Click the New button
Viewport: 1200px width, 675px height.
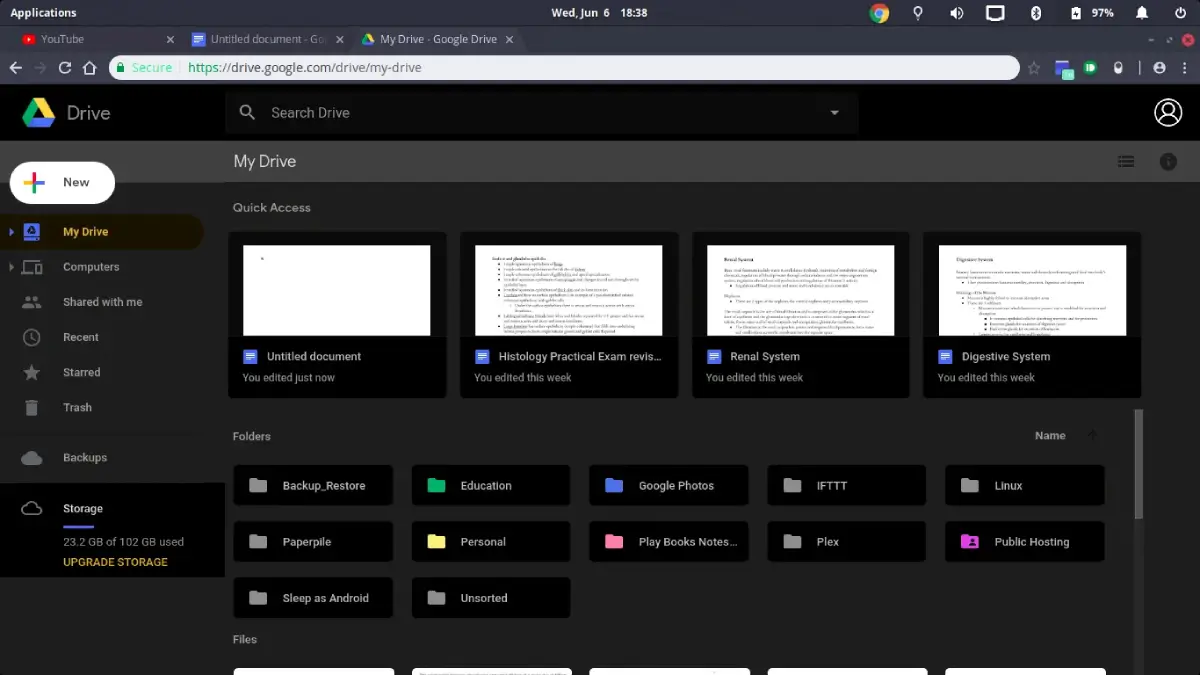tap(61, 182)
